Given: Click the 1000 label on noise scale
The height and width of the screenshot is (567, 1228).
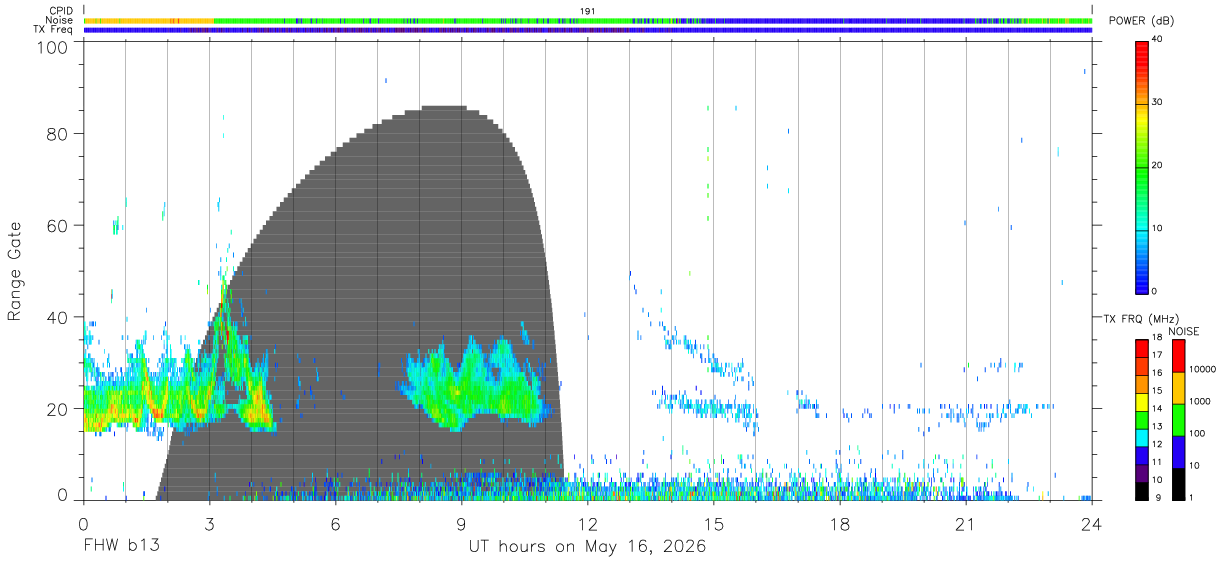Looking at the screenshot, I should click(x=1199, y=401).
